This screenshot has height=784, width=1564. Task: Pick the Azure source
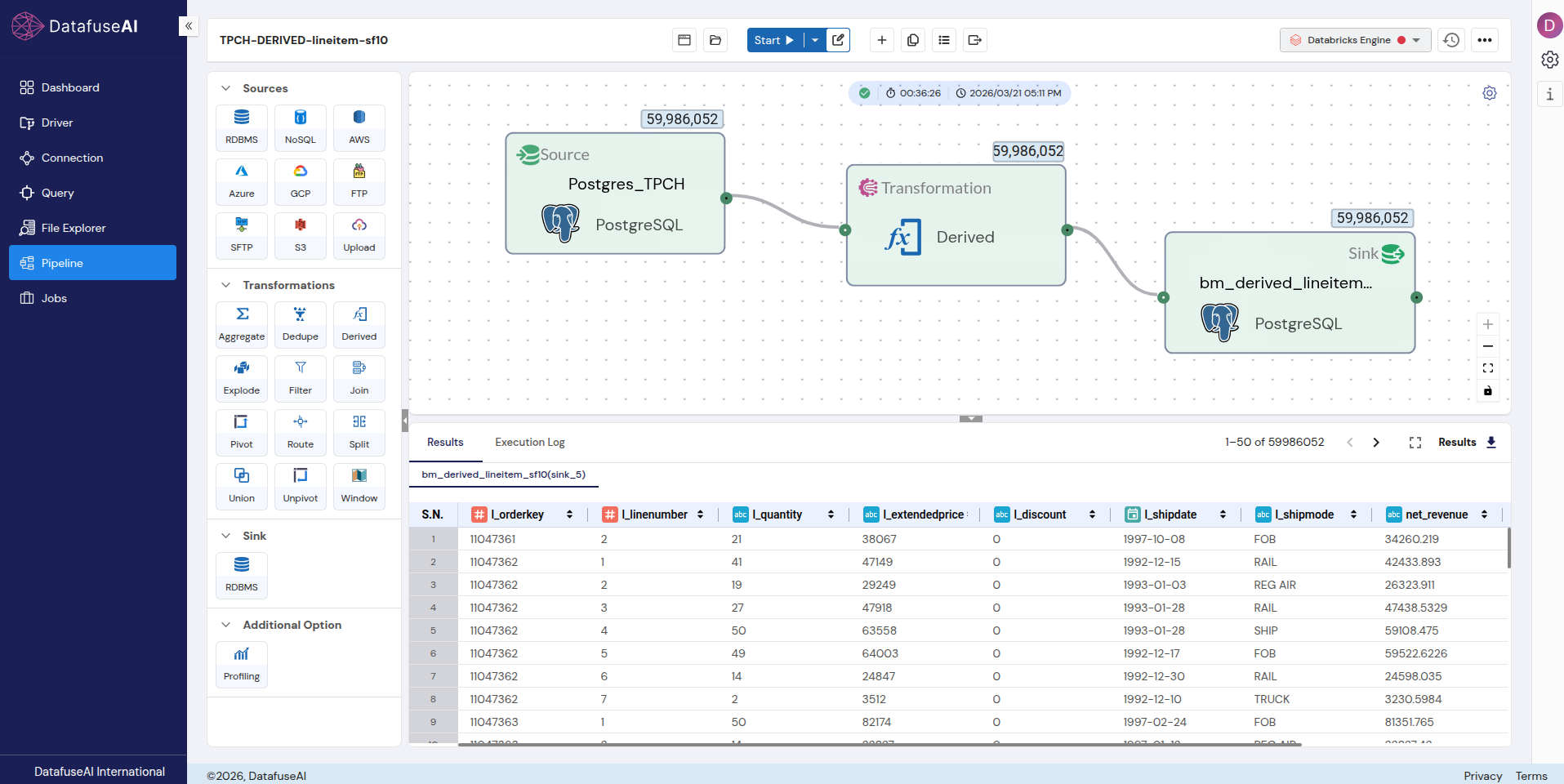(x=242, y=182)
